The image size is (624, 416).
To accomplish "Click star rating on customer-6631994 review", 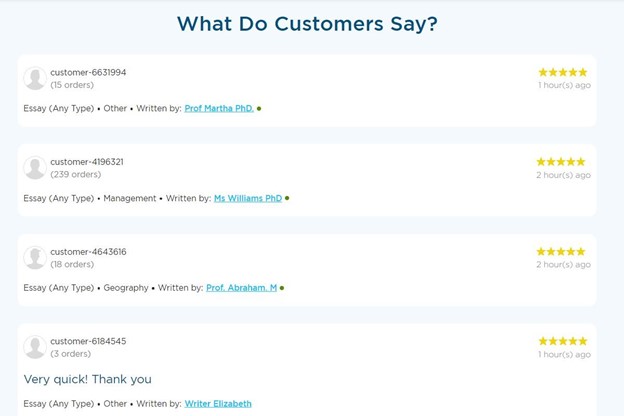I will coord(563,72).
